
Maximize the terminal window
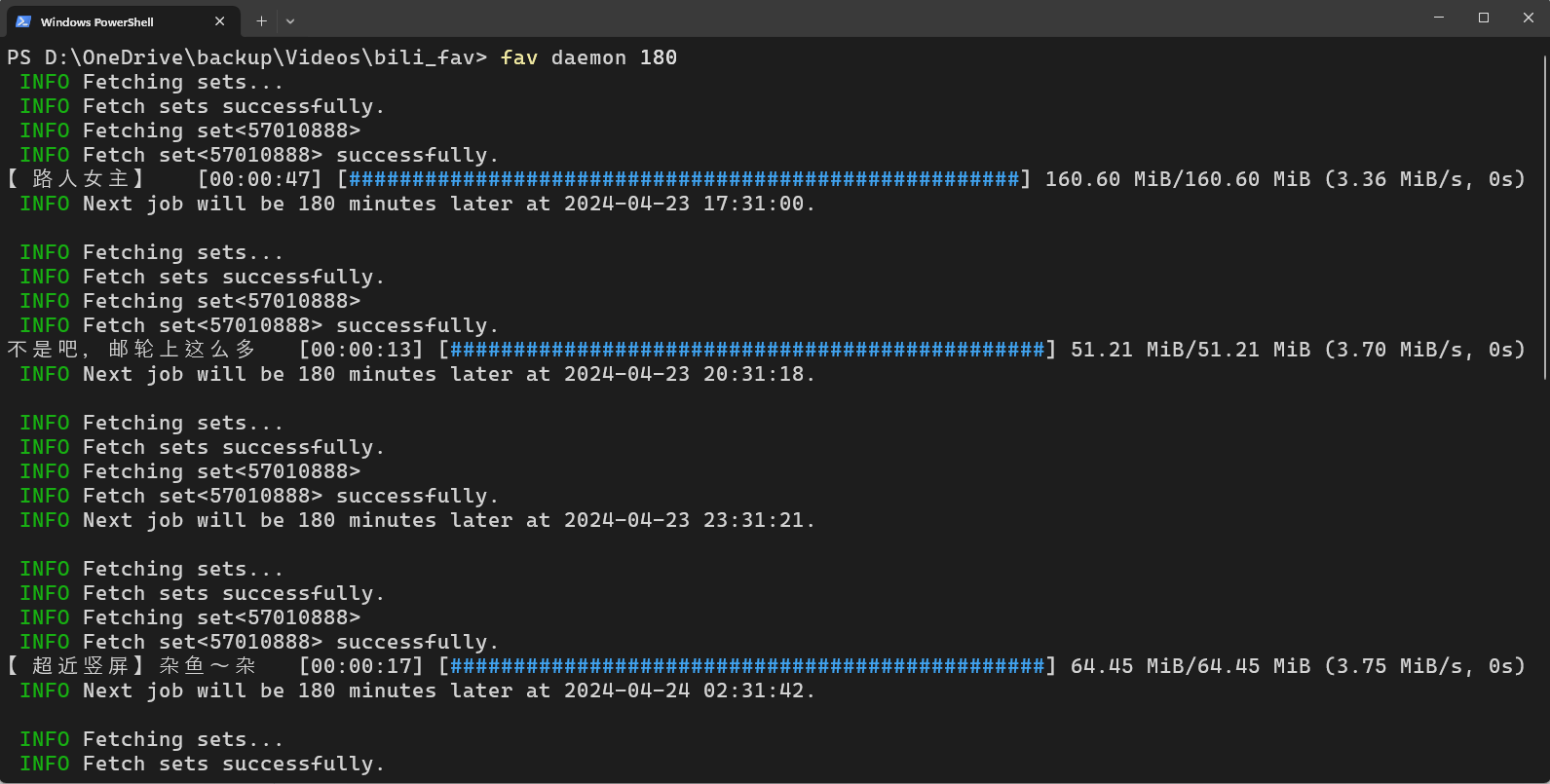(1484, 18)
